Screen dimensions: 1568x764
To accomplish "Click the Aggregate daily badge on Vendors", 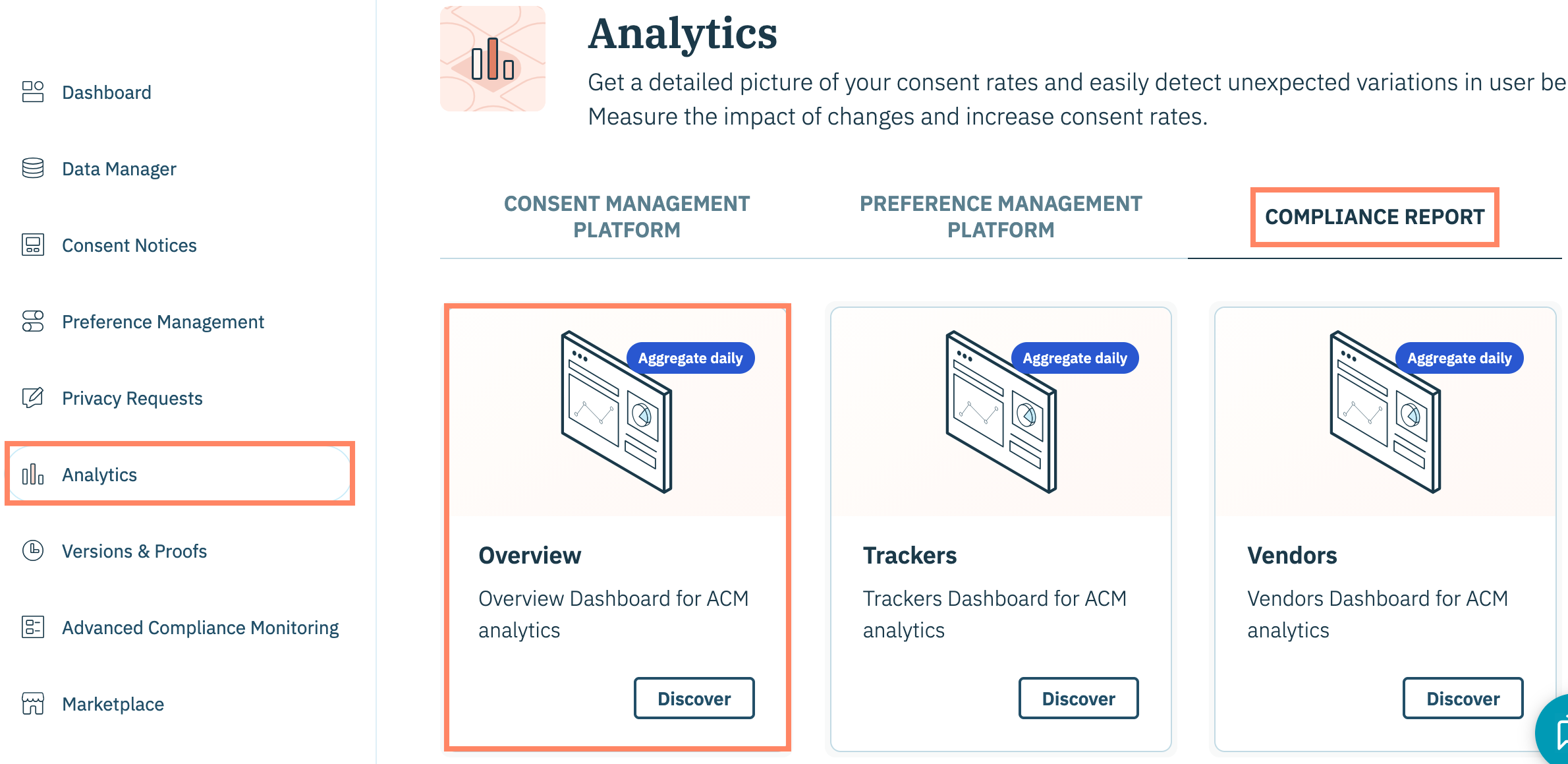I will pyautogui.click(x=1459, y=359).
